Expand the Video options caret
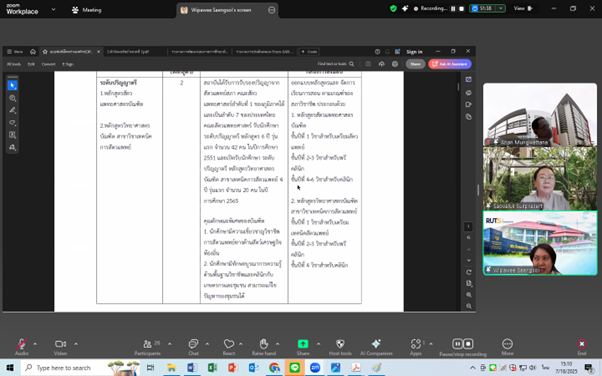 tap(76, 344)
